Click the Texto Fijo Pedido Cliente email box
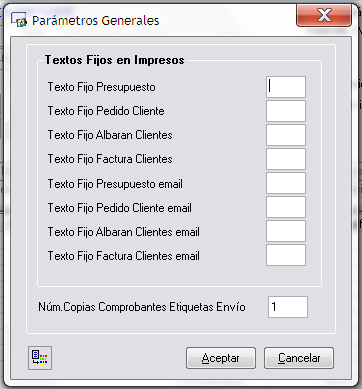Image resolution: width=362 pixels, height=389 pixels. (x=286, y=207)
